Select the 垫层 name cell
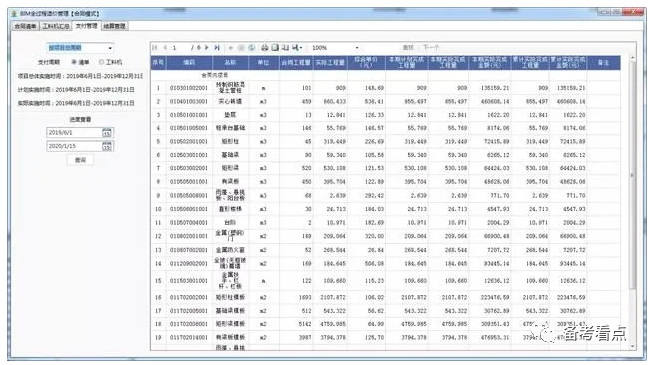The height and width of the screenshot is (365, 650). coord(230,114)
